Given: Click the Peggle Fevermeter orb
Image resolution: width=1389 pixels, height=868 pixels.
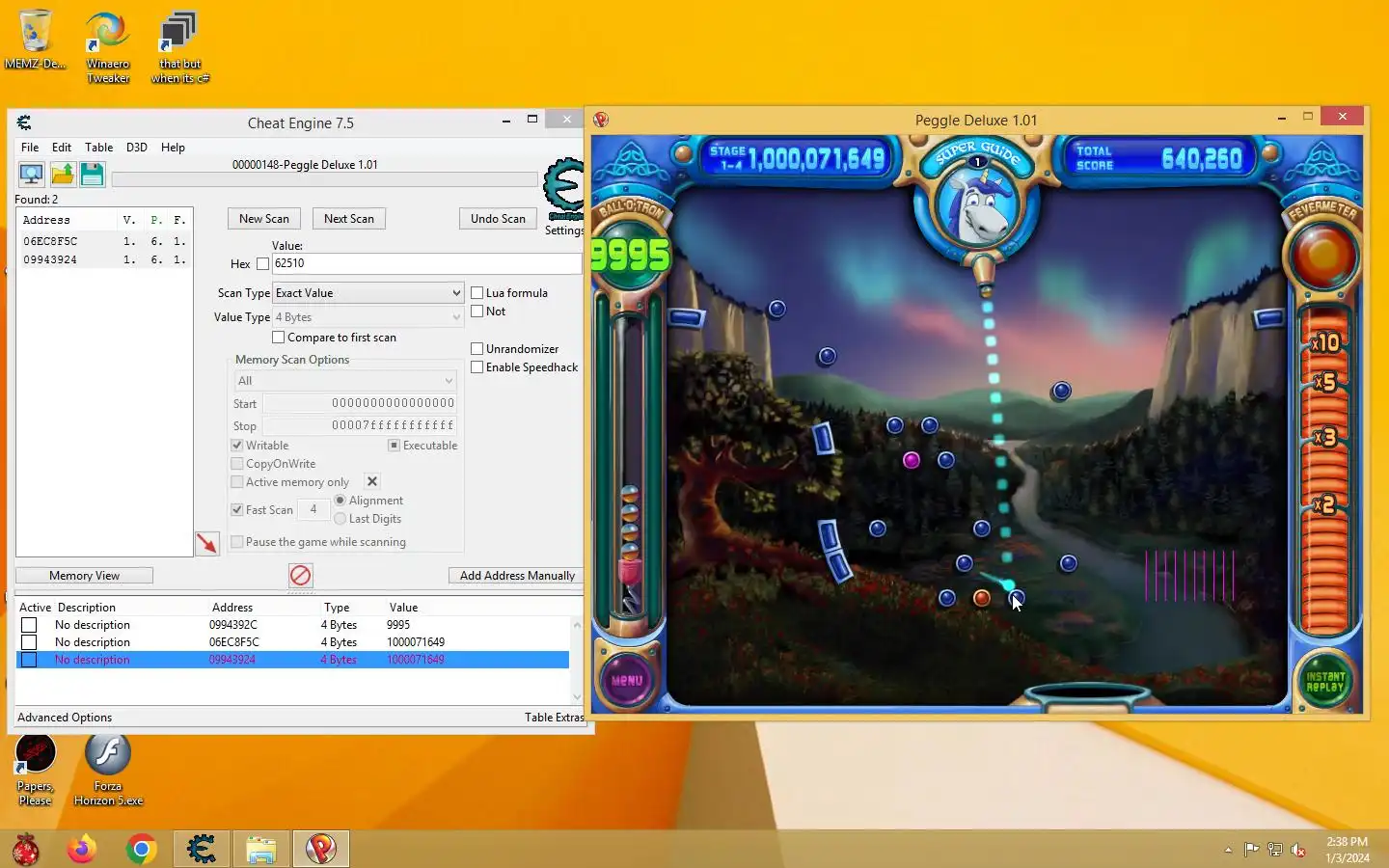Looking at the screenshot, I should 1322,257.
